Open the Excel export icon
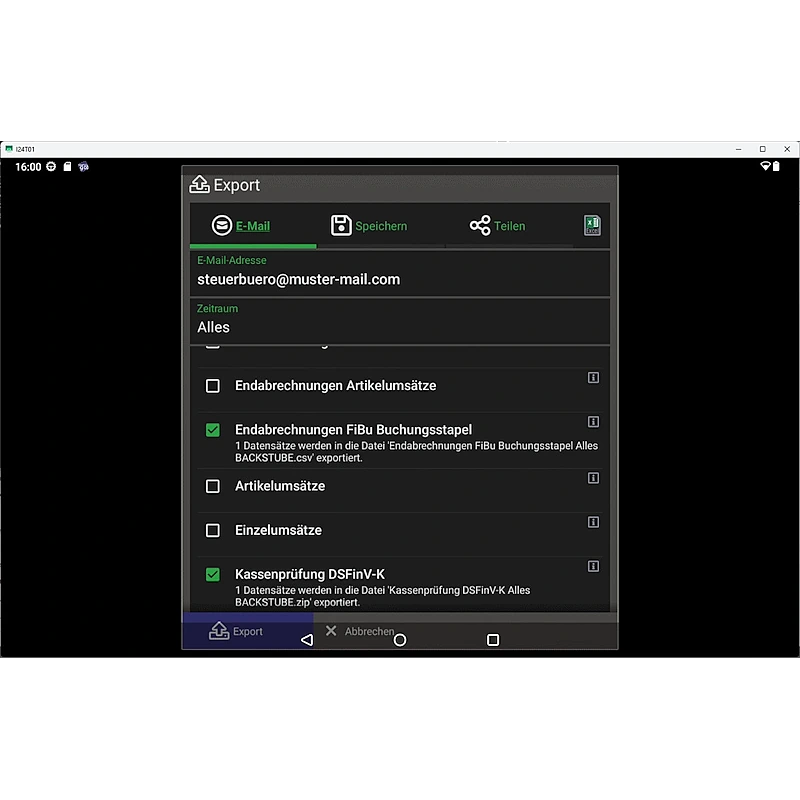800x800 pixels. tap(592, 225)
